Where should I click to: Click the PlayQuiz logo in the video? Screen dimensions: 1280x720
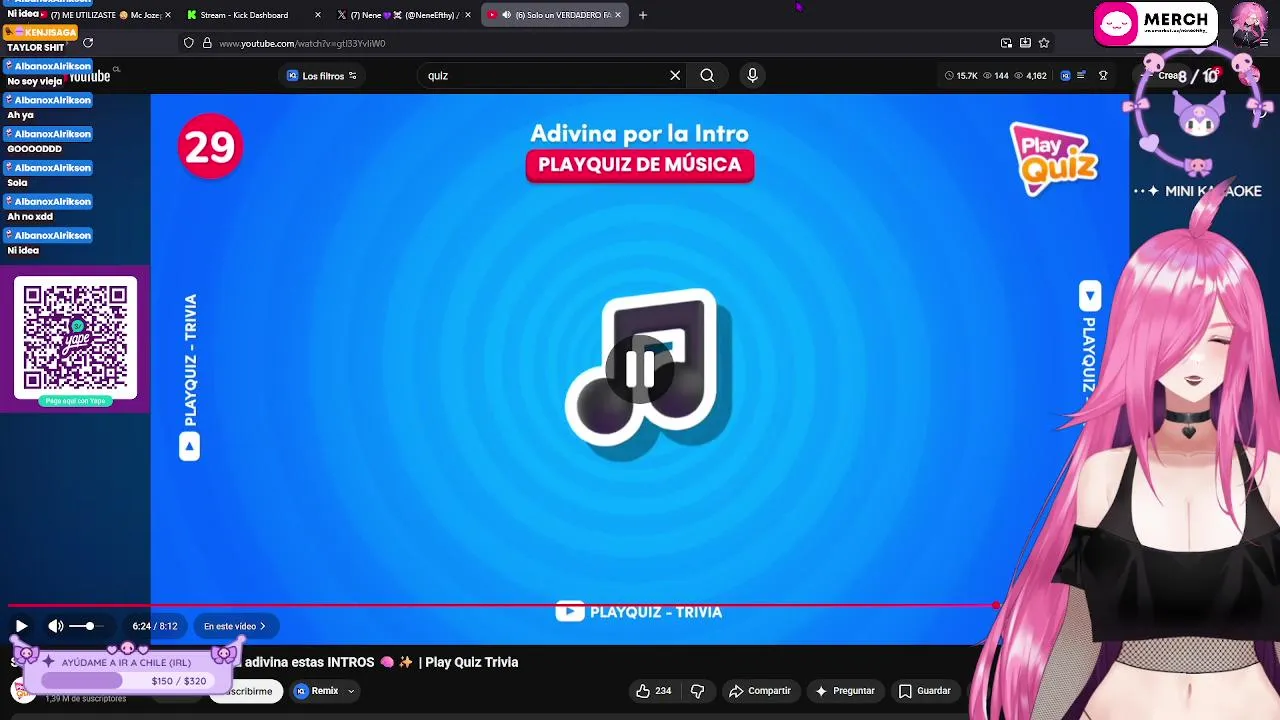tap(1054, 158)
